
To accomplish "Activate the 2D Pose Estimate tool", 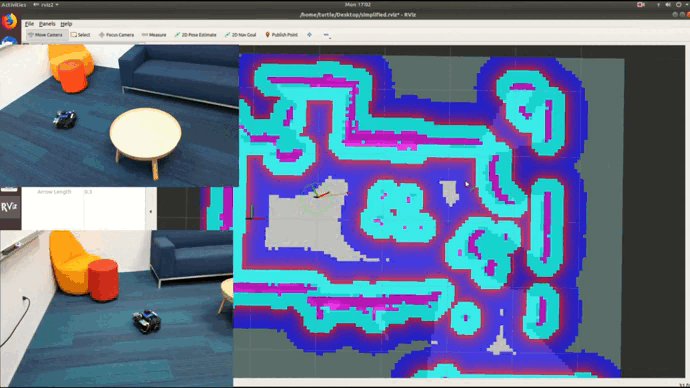I will pos(195,35).
